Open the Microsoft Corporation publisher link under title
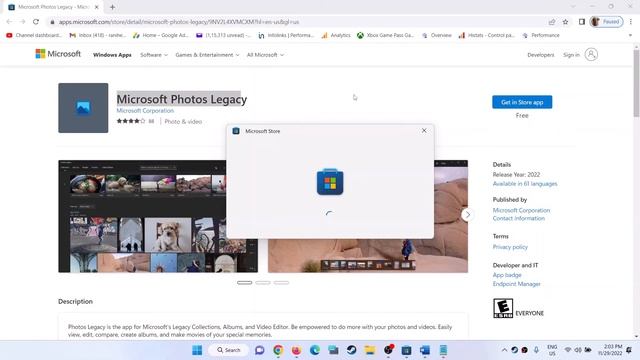 coord(145,111)
